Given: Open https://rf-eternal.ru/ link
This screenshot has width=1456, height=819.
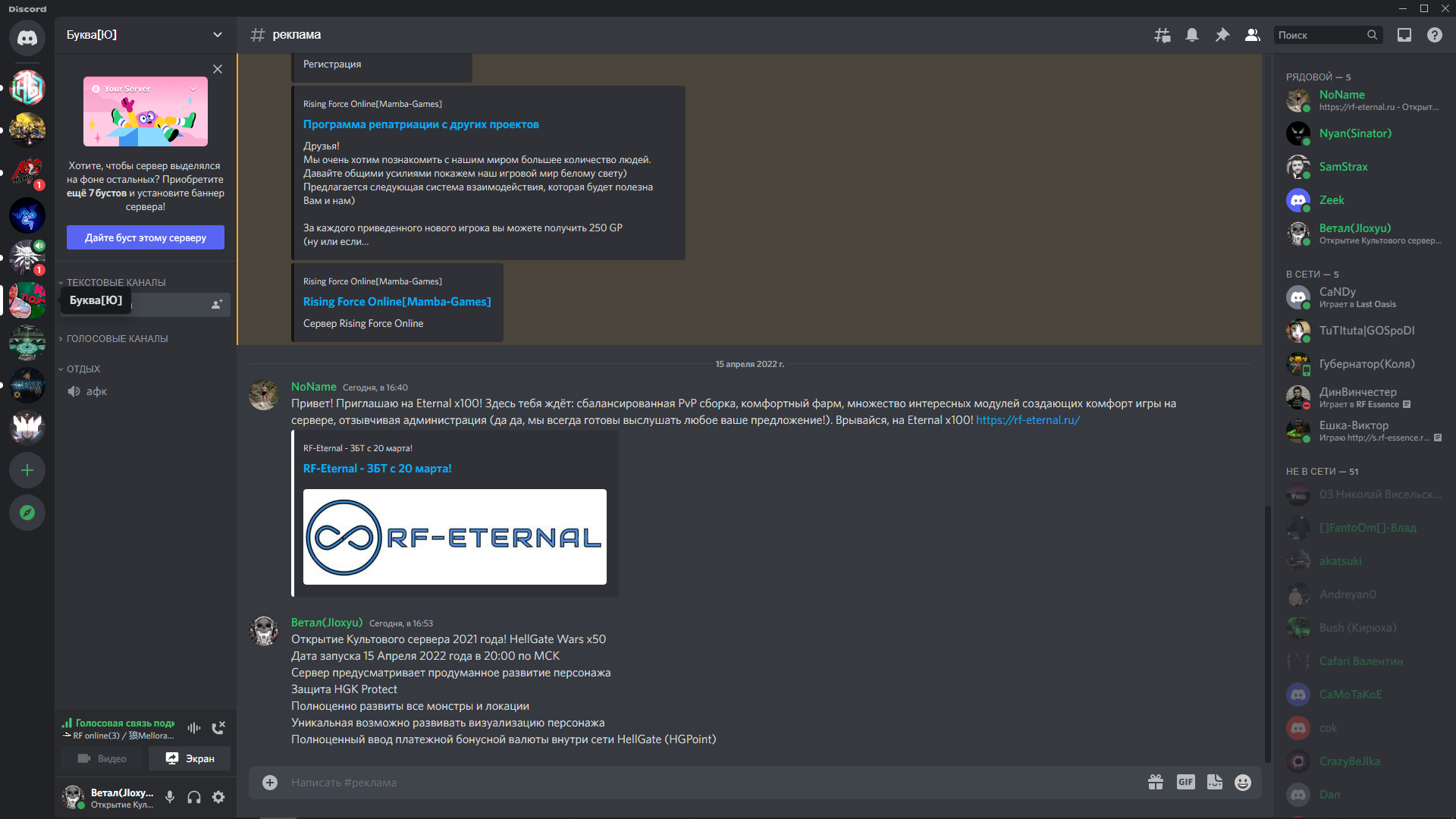Looking at the screenshot, I should (x=1028, y=420).
